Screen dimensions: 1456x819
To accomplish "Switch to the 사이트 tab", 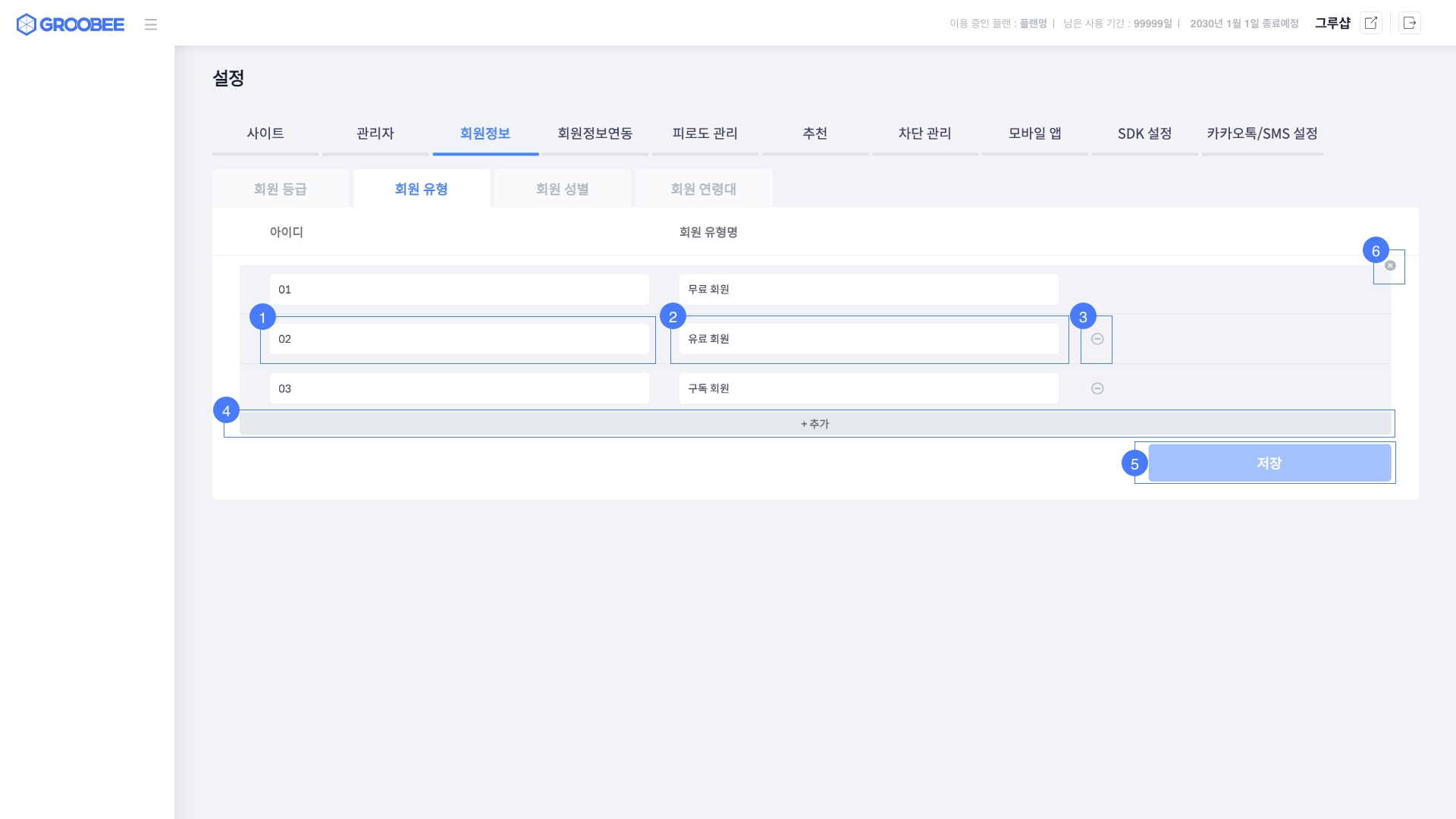I will 265,133.
